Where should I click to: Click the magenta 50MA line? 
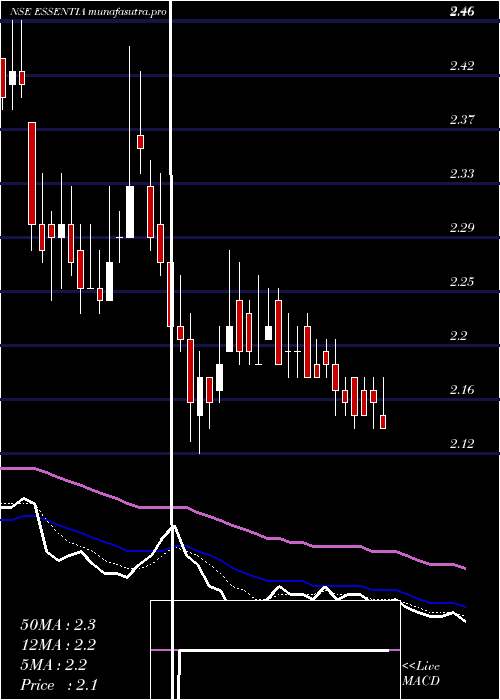click(x=232, y=526)
